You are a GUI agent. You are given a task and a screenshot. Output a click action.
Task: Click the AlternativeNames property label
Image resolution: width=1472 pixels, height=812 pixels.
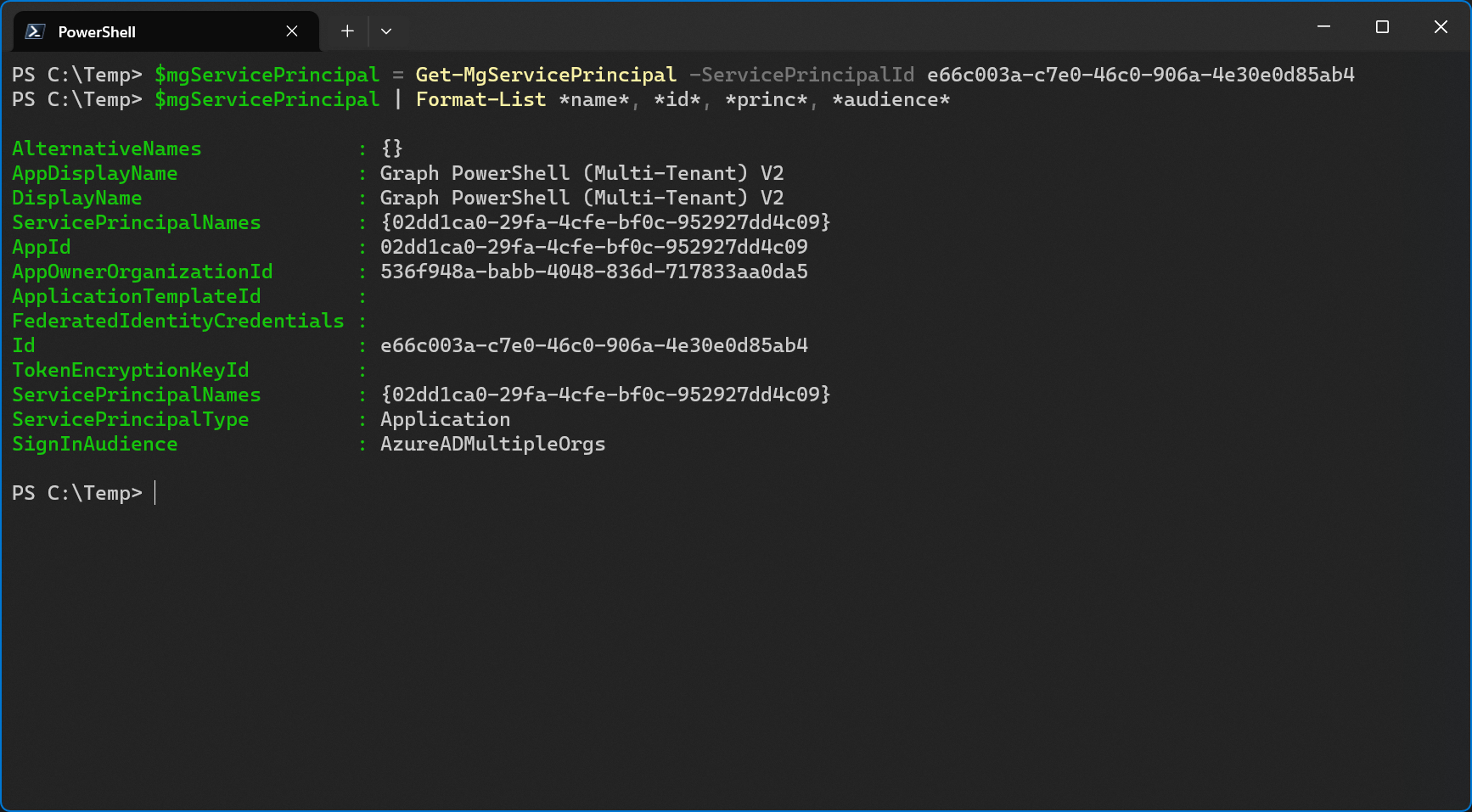click(107, 148)
